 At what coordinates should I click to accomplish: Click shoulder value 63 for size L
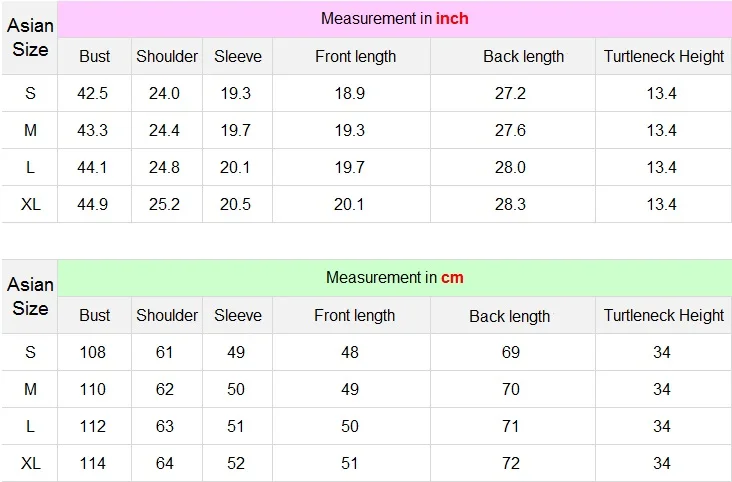[x=165, y=426]
